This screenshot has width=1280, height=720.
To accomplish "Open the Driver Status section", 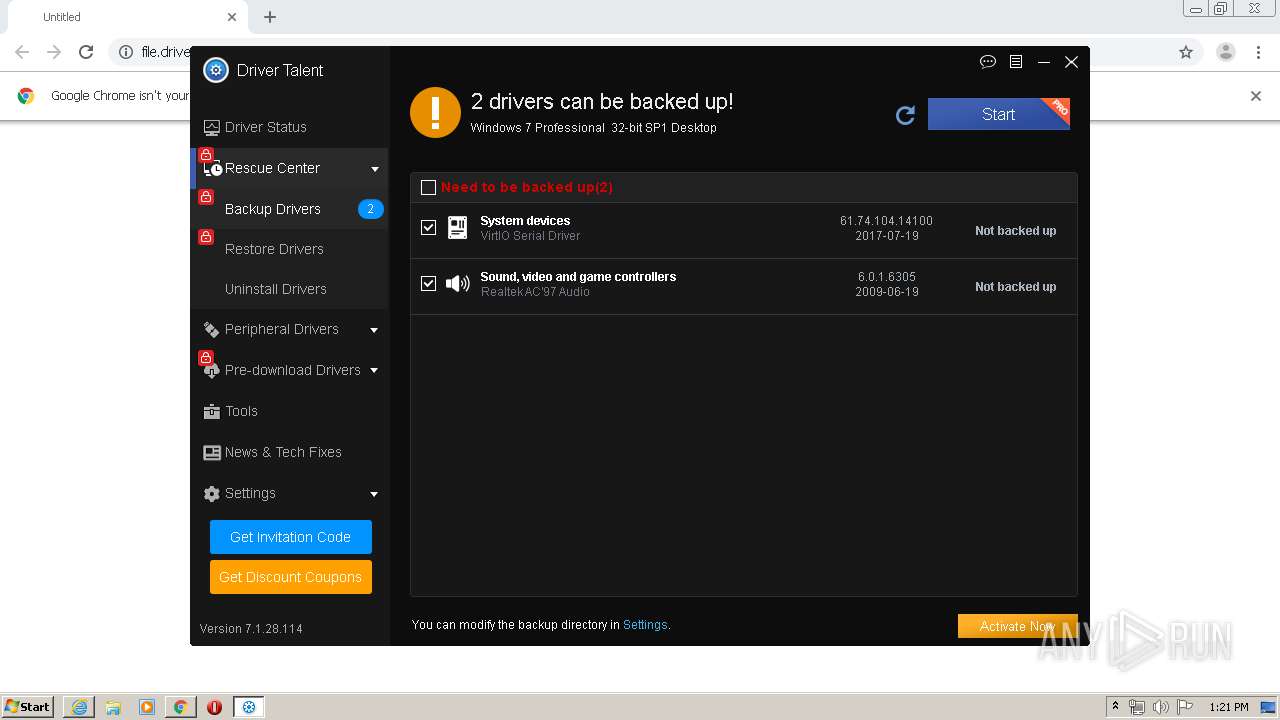I will tap(289, 127).
